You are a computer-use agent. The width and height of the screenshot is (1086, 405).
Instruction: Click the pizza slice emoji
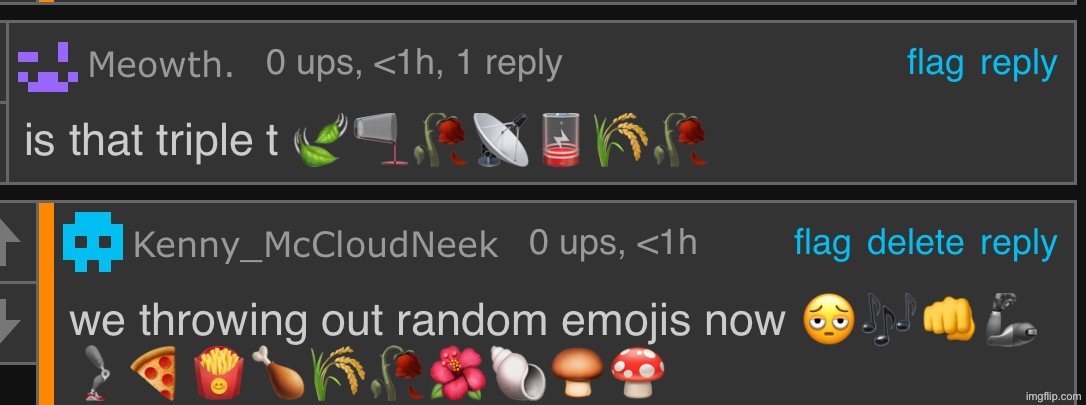[x=153, y=374]
